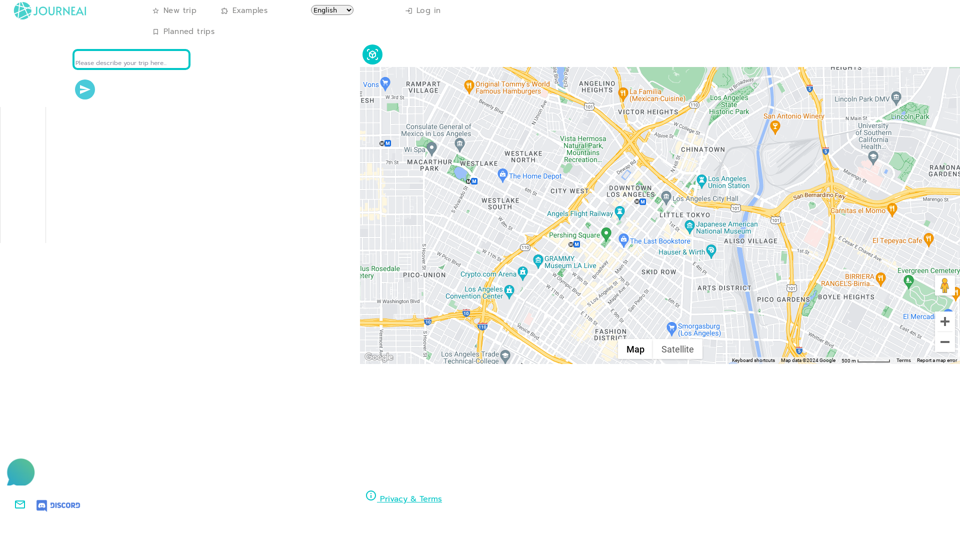Click the JourneAI logo
This screenshot has height=540, width=960.
pyautogui.click(x=50, y=10)
